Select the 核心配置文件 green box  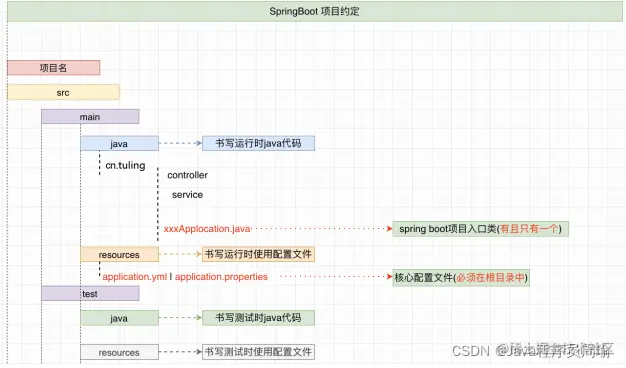point(461,277)
